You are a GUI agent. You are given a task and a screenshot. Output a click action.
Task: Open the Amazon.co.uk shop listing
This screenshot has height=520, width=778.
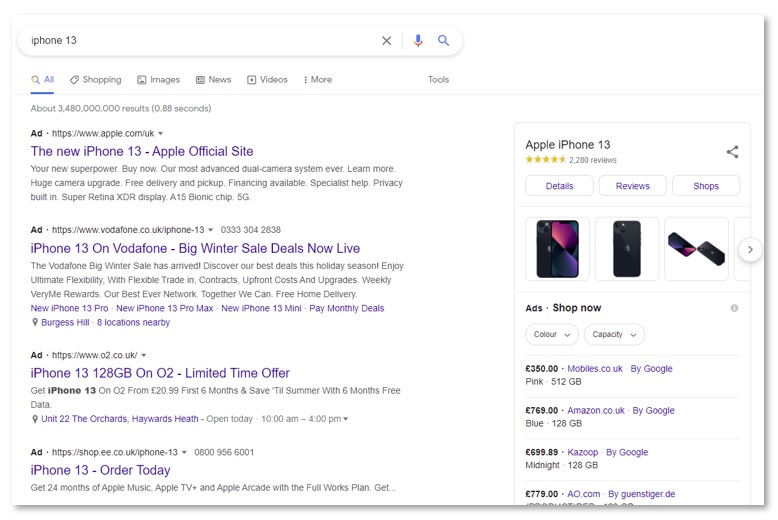coord(596,410)
